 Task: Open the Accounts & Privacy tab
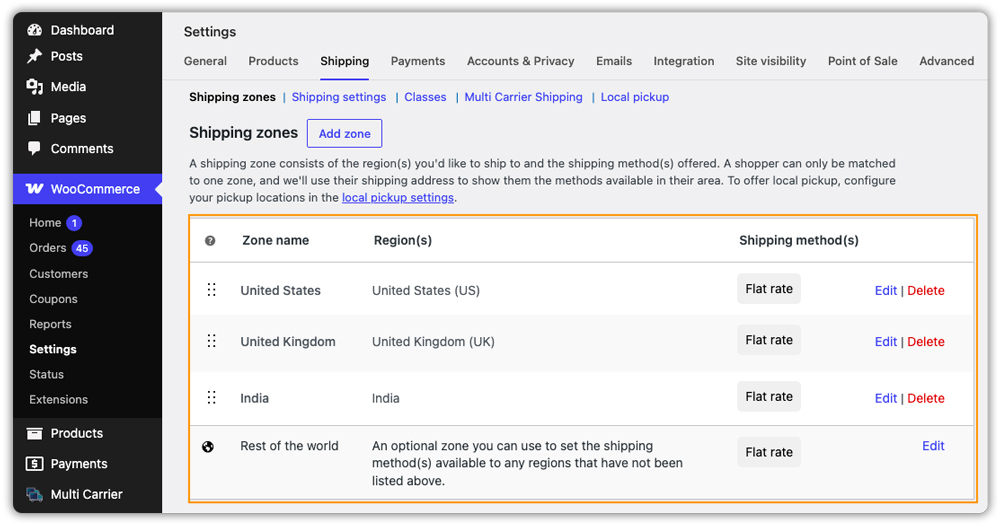click(x=520, y=61)
